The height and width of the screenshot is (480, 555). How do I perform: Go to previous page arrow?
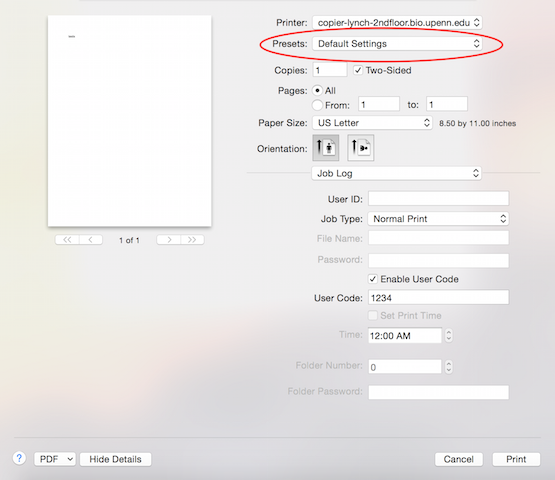[91, 240]
